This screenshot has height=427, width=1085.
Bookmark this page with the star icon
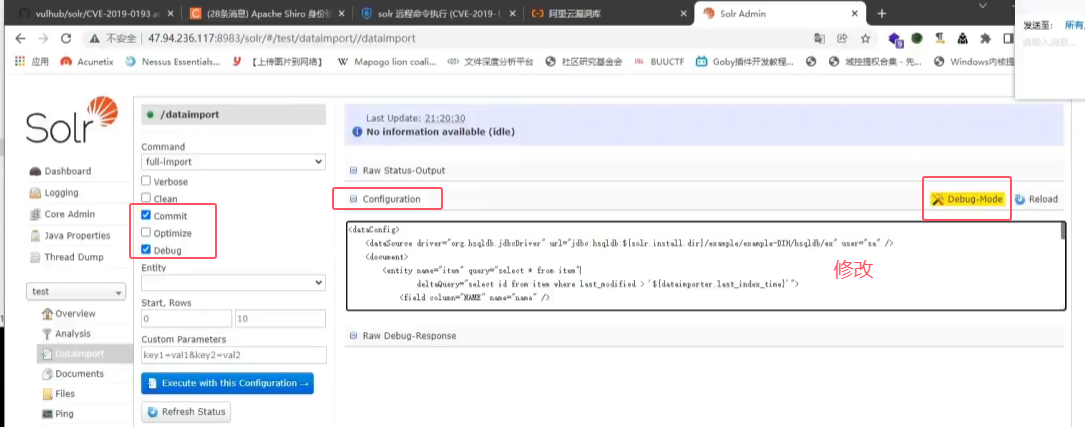[865, 39]
